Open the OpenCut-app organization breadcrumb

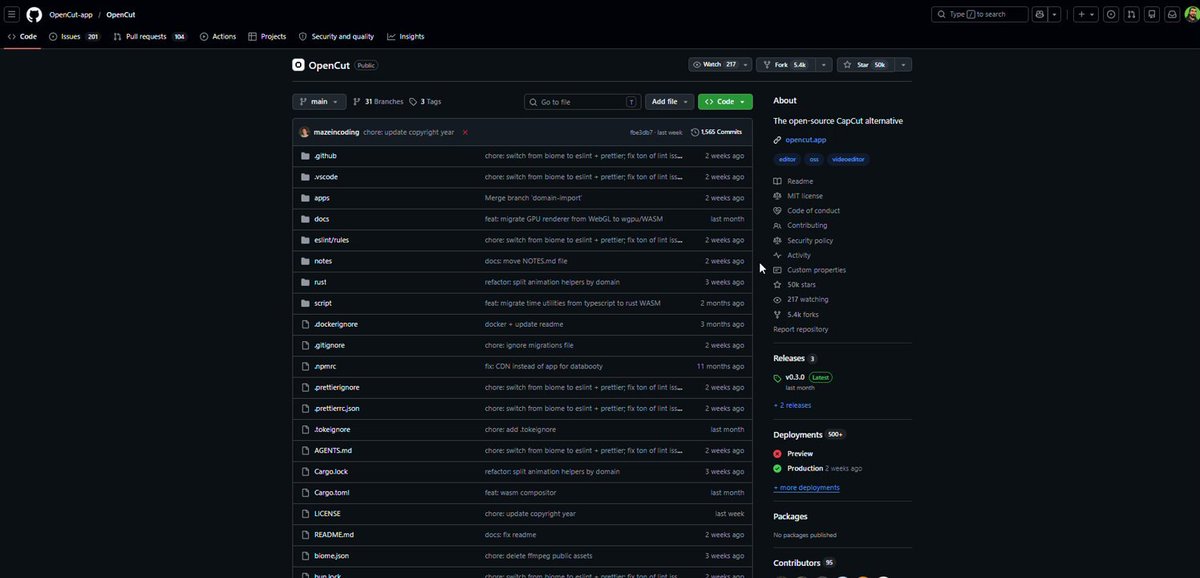pos(71,15)
